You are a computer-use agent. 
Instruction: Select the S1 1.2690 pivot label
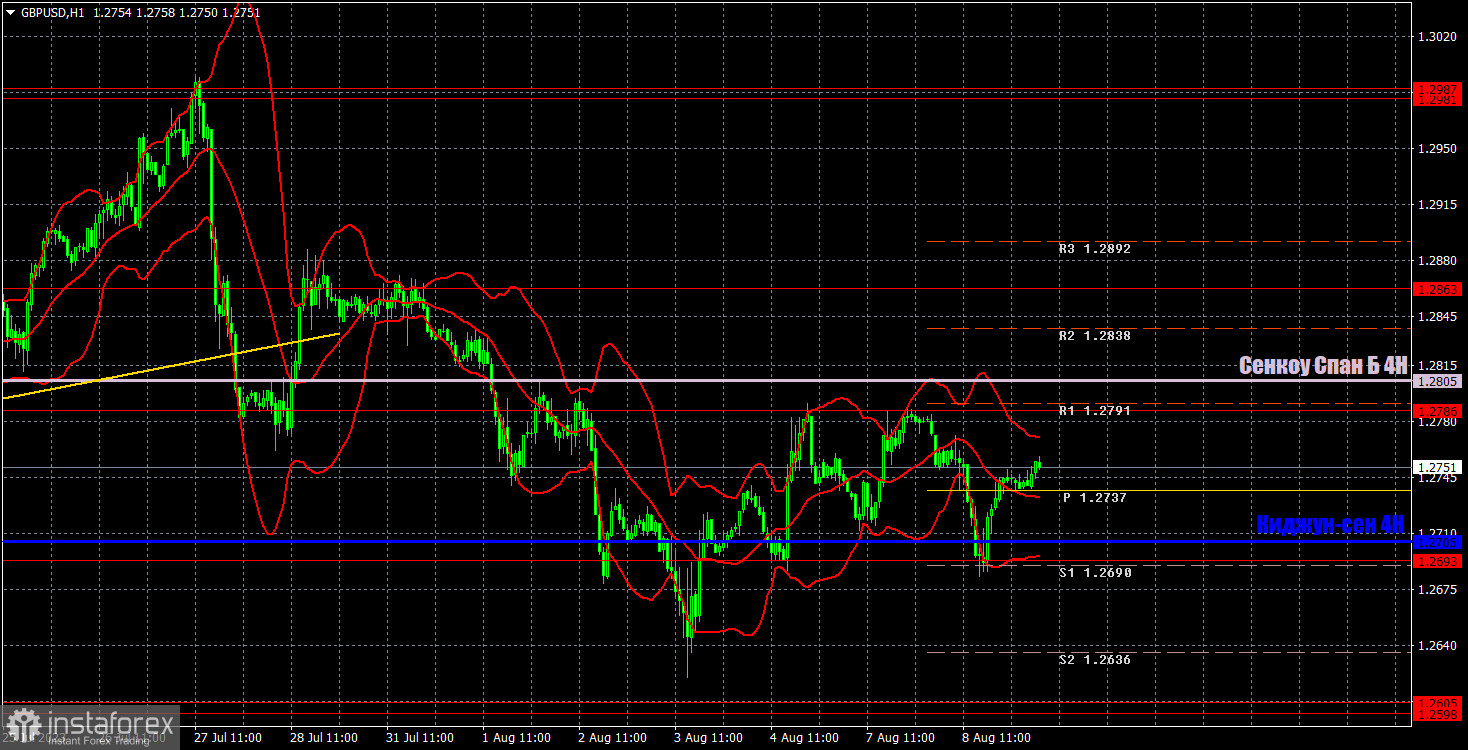click(1095, 573)
